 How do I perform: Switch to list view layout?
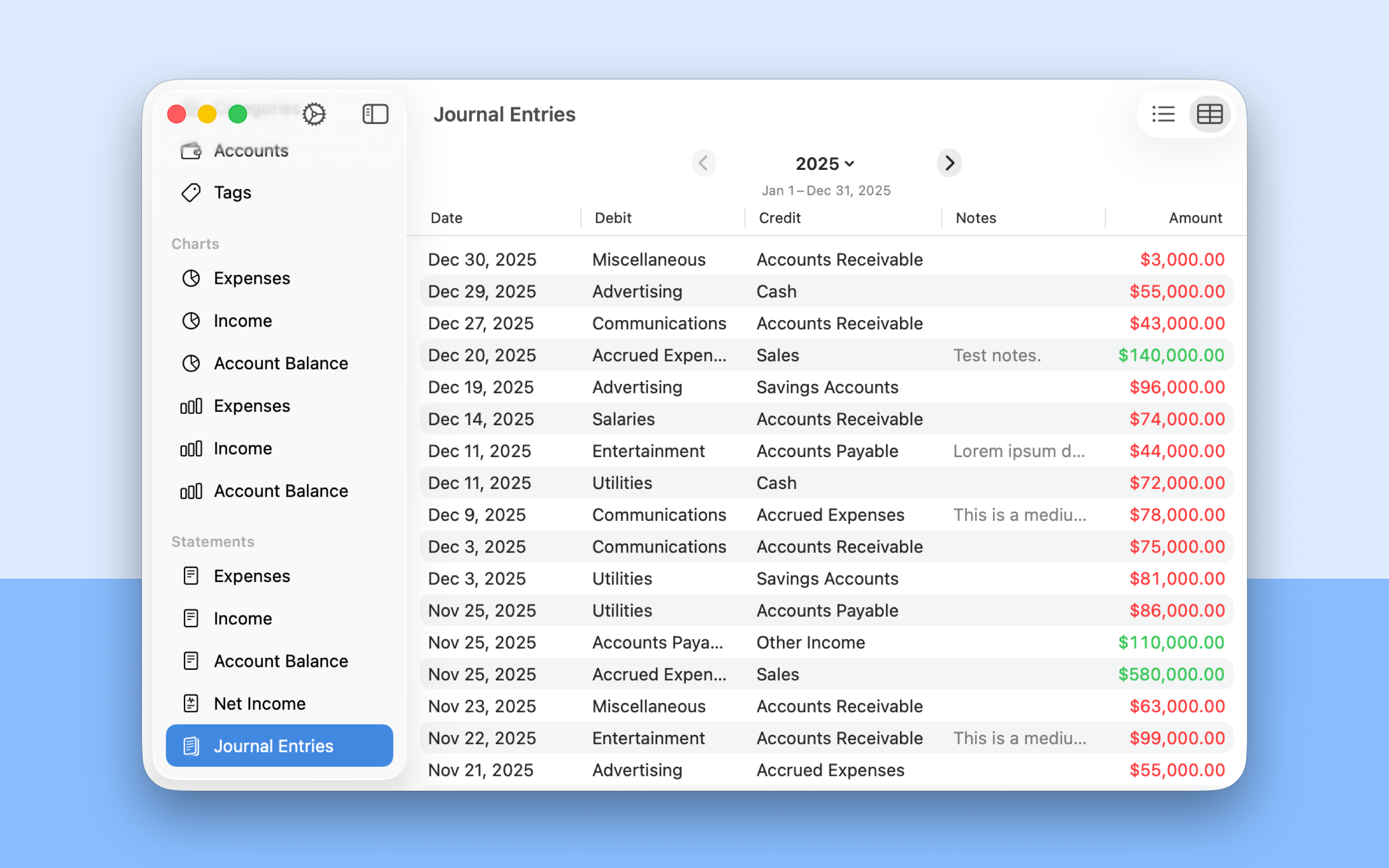pos(1163,114)
